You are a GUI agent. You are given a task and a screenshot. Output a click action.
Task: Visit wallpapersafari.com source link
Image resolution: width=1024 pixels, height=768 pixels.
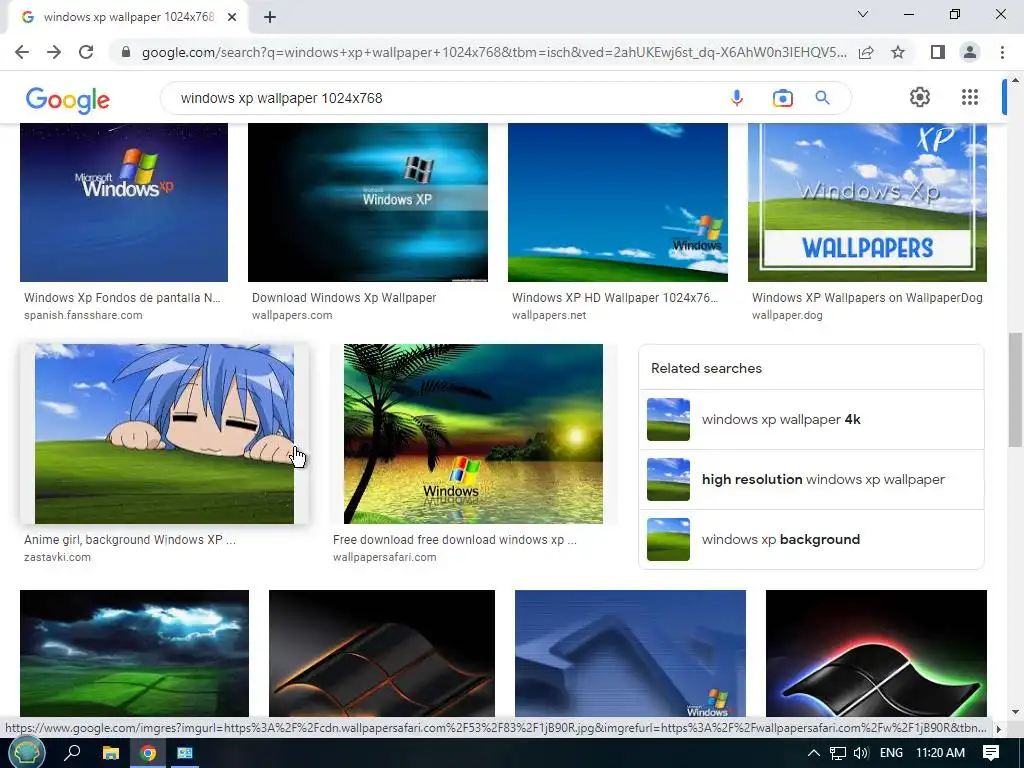[x=385, y=558]
